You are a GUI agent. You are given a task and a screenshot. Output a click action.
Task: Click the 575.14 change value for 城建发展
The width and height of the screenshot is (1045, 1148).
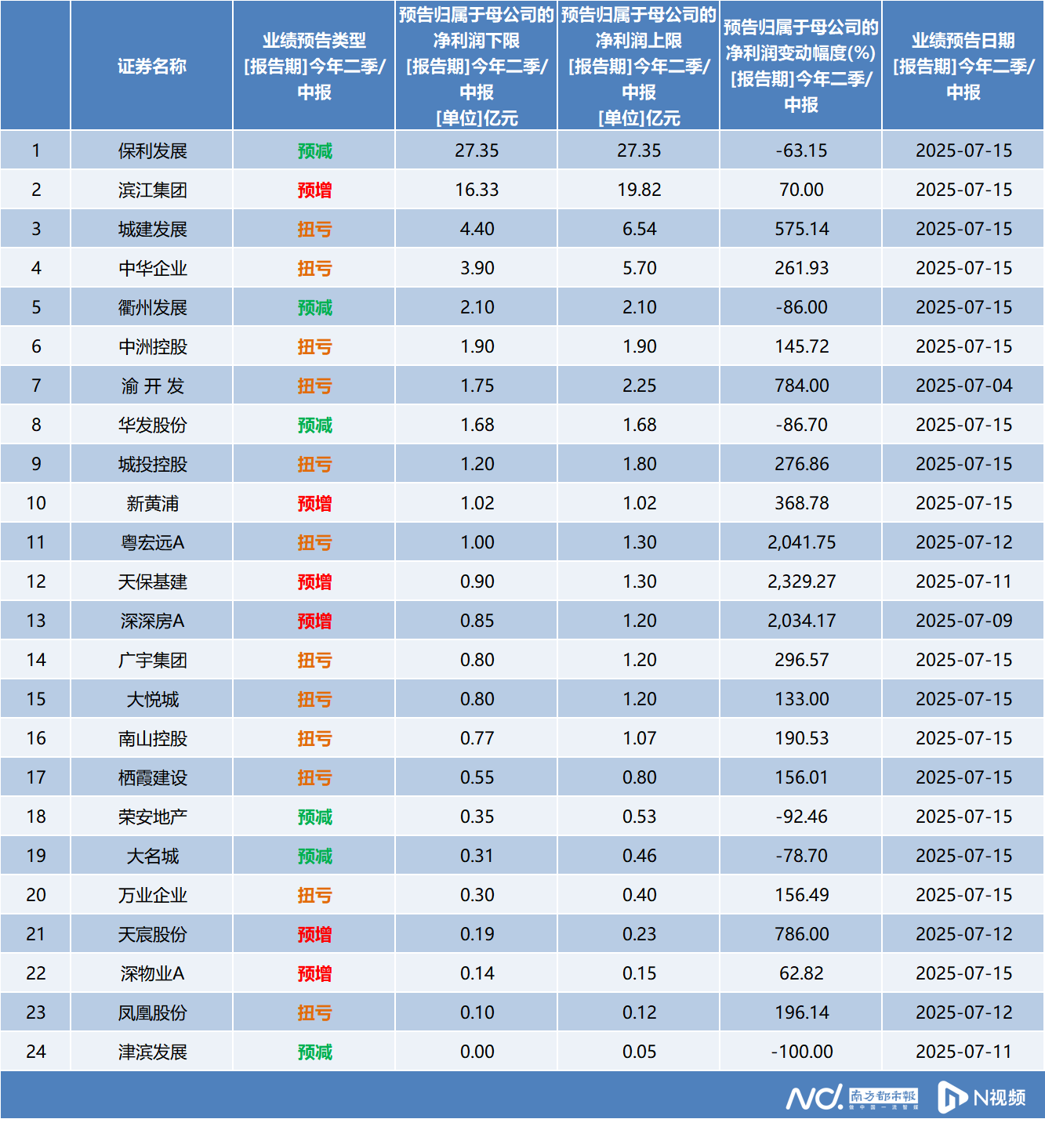(801, 230)
